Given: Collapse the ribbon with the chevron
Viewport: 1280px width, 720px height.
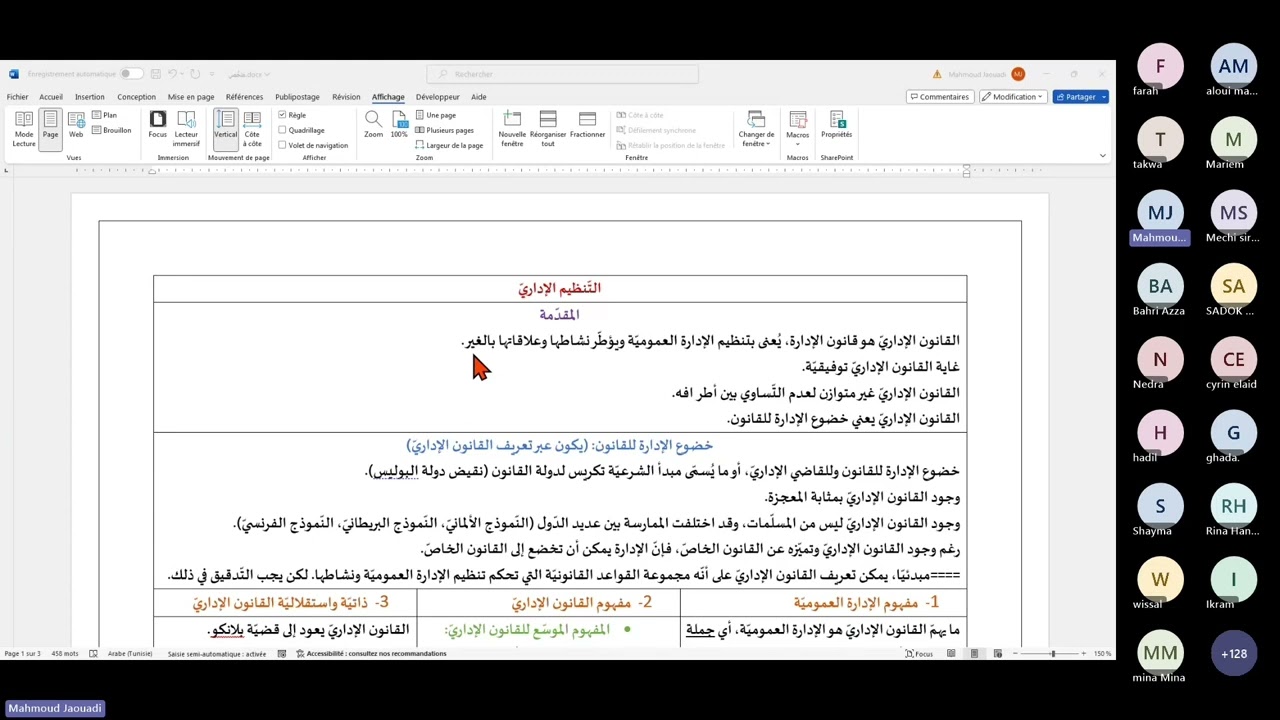Looking at the screenshot, I should click(1102, 155).
